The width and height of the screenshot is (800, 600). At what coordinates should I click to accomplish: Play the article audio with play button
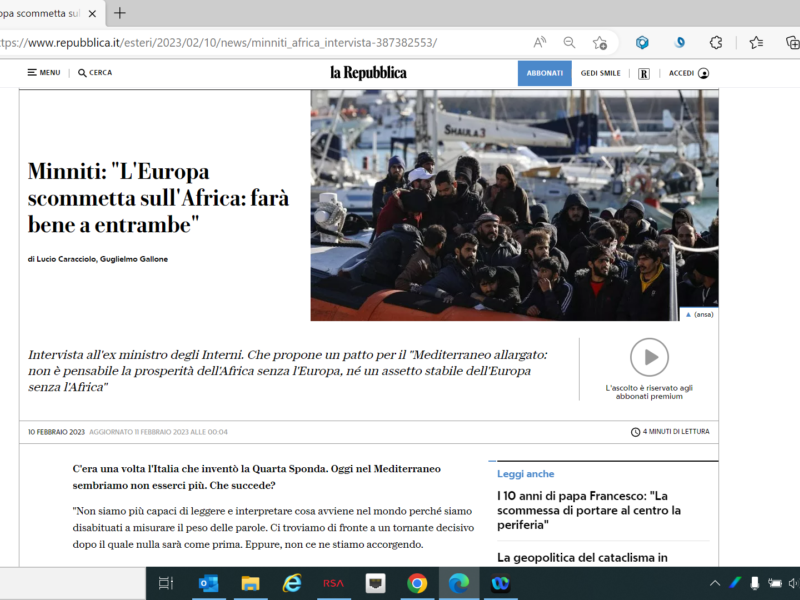pyautogui.click(x=649, y=357)
